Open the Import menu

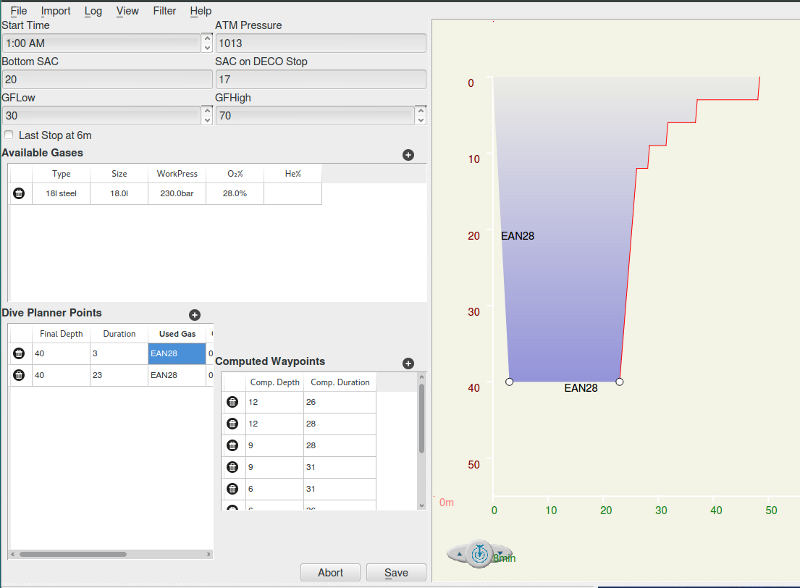point(56,11)
